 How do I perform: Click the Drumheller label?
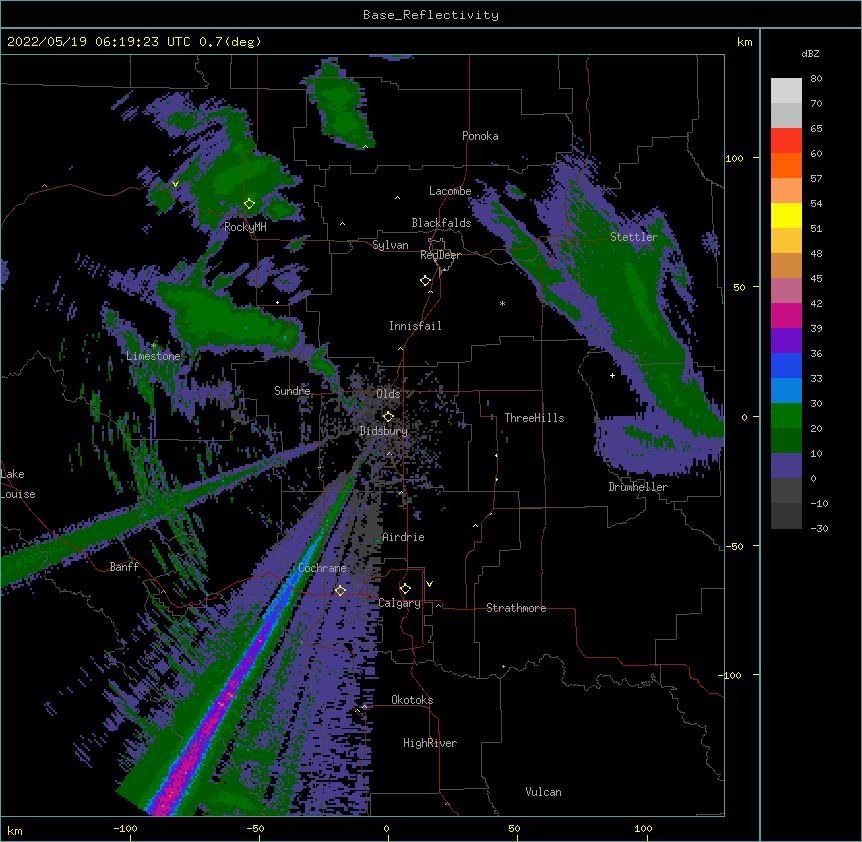[638, 487]
